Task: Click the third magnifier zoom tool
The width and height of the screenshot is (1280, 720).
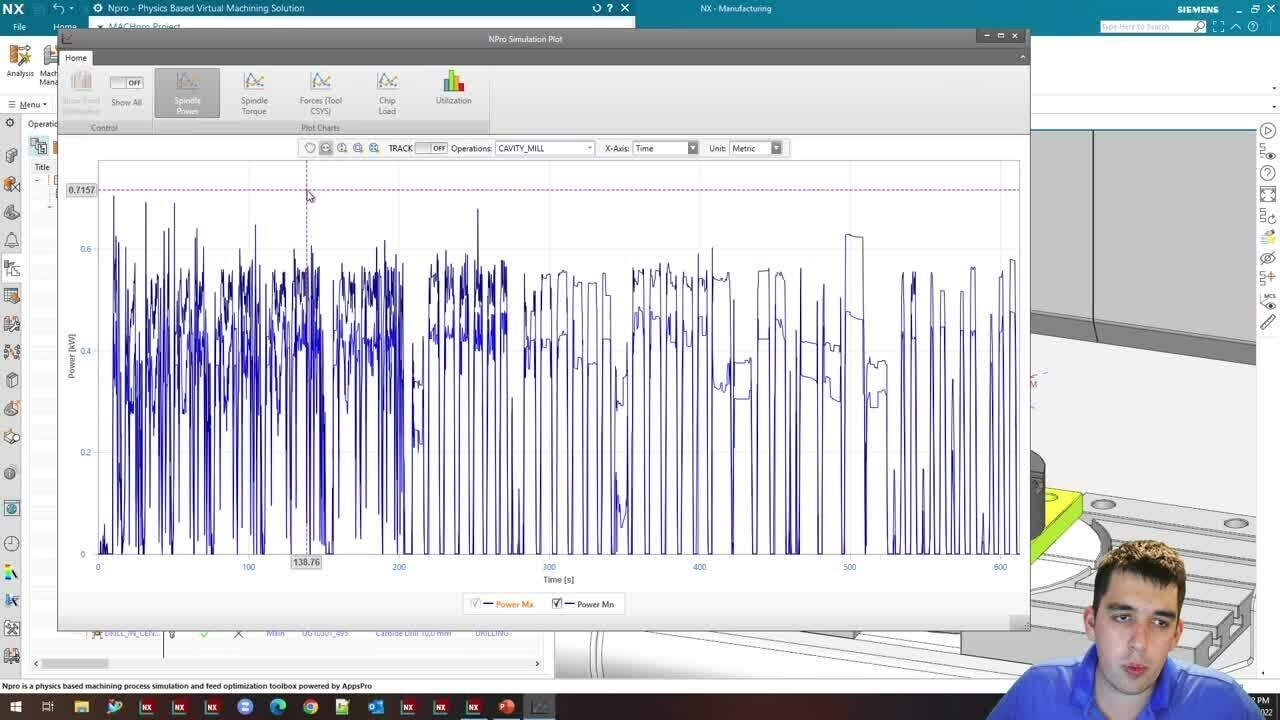Action: click(x=358, y=148)
